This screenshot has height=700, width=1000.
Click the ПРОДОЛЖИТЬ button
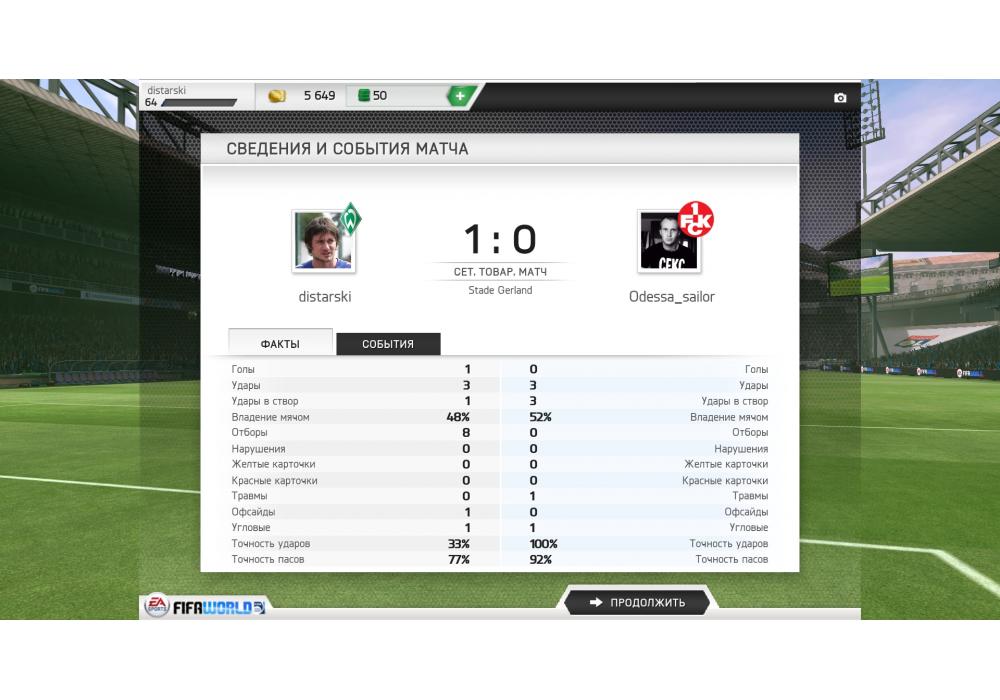[636, 602]
